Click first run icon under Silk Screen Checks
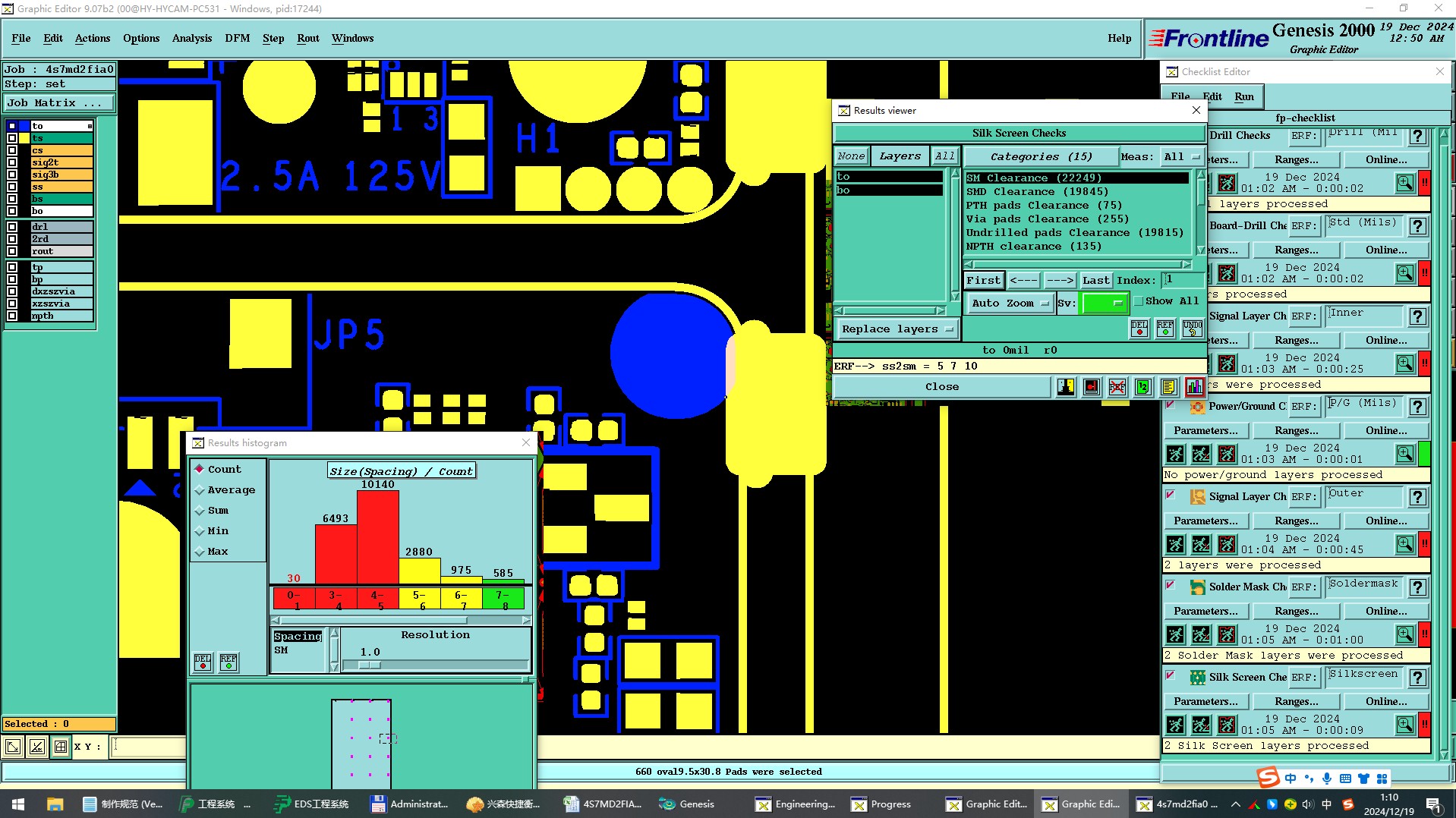Viewport: 1456px width, 818px height. (1175, 725)
